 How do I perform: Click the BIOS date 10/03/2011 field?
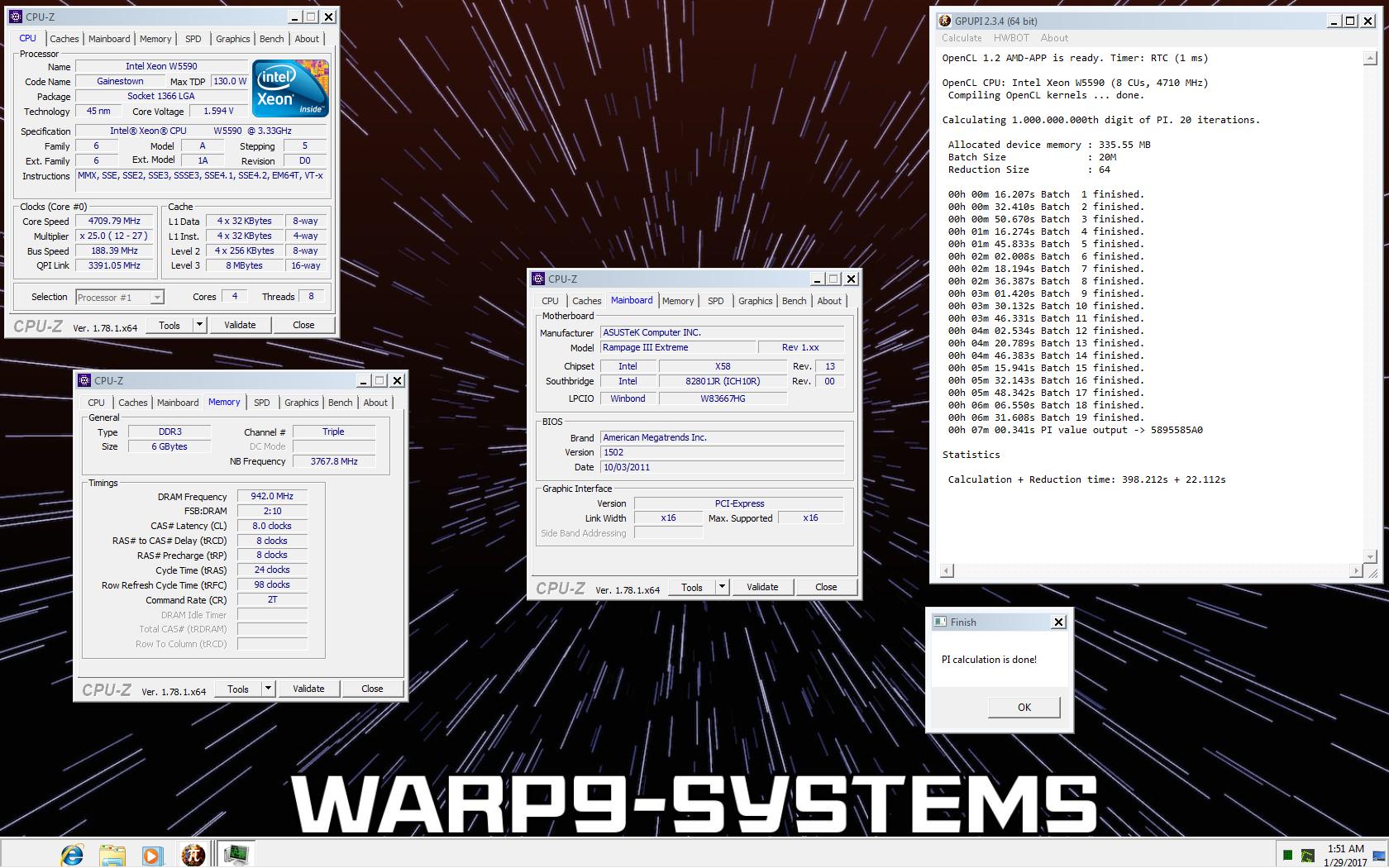pos(722,467)
